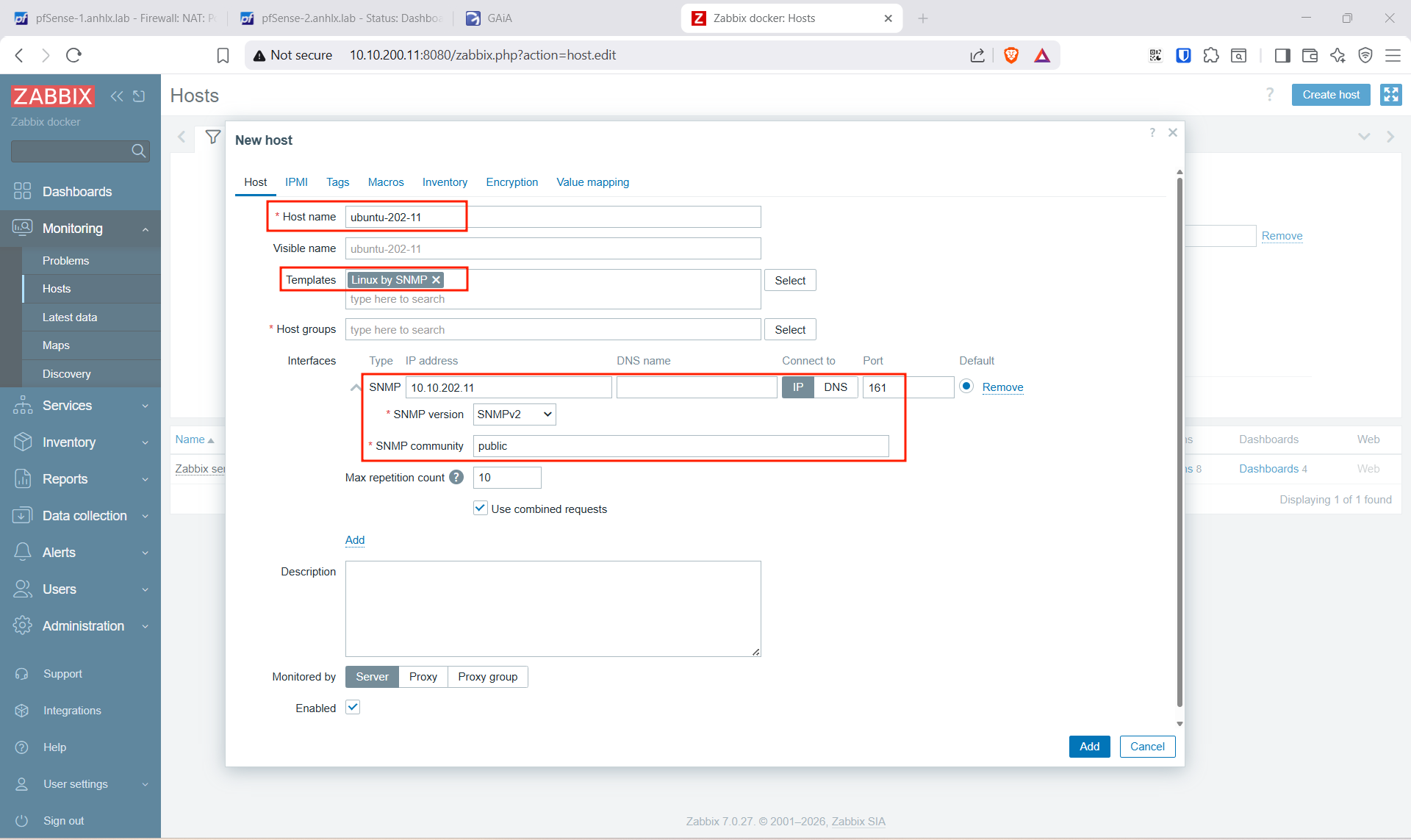The image size is (1411, 840).
Task: Click the sidebar hide arrow icon
Action: [x=139, y=96]
